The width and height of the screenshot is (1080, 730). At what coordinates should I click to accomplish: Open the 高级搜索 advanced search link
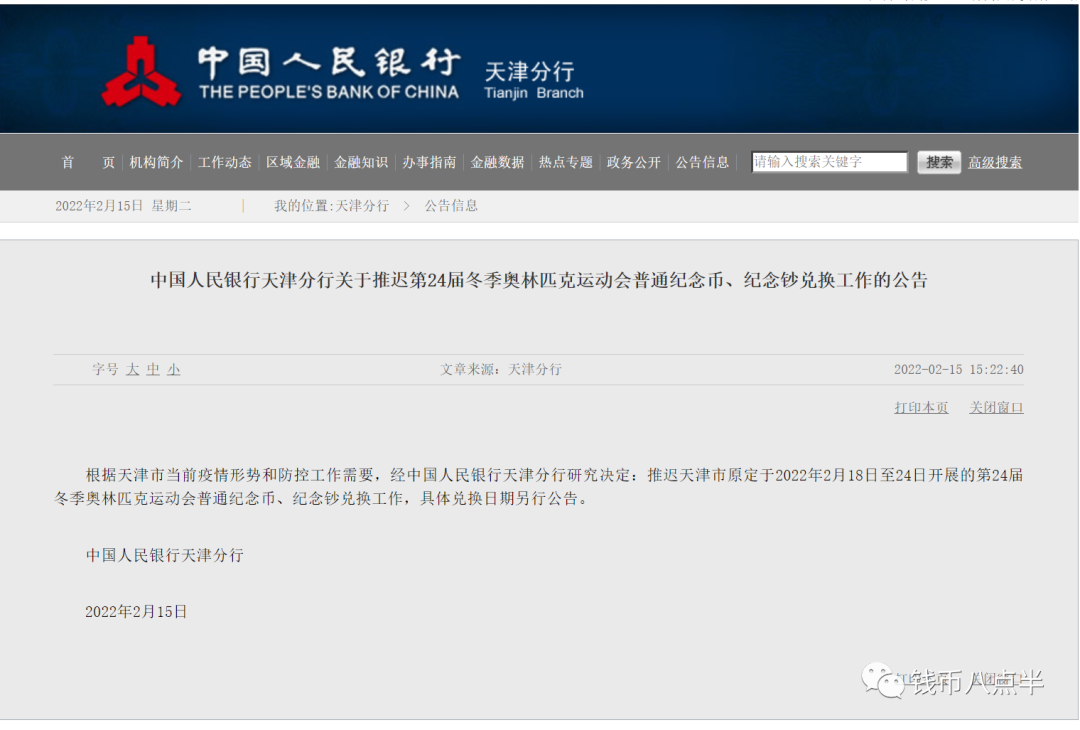pyautogui.click(x=995, y=163)
